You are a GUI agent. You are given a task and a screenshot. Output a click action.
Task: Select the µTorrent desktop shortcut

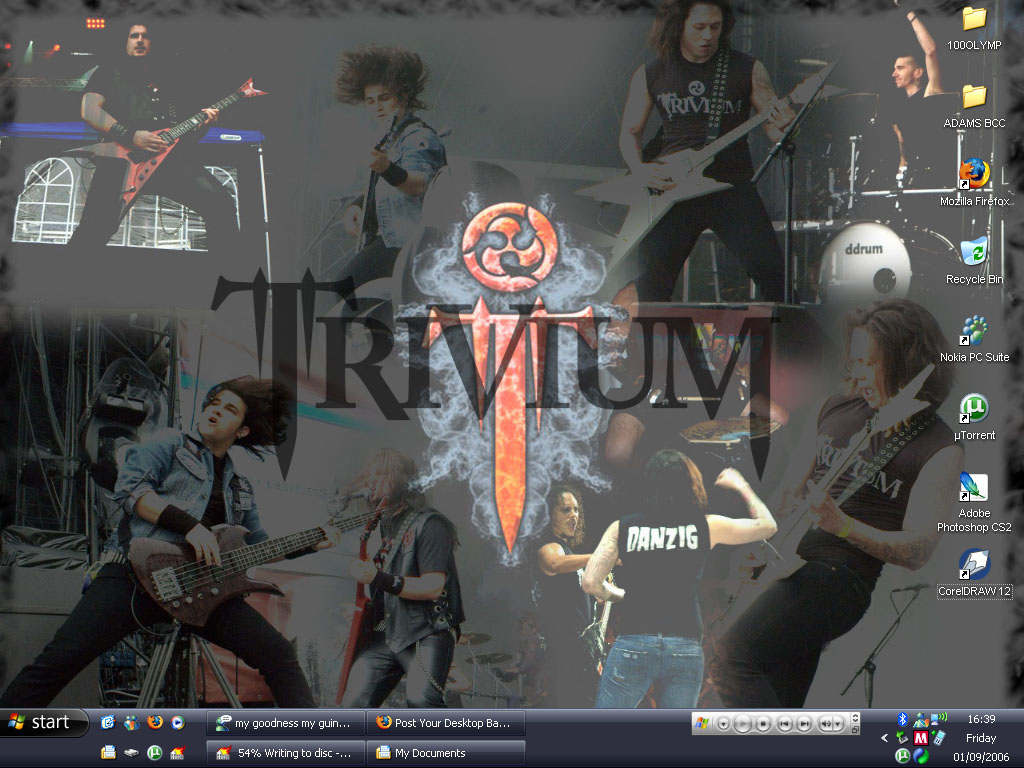974,418
